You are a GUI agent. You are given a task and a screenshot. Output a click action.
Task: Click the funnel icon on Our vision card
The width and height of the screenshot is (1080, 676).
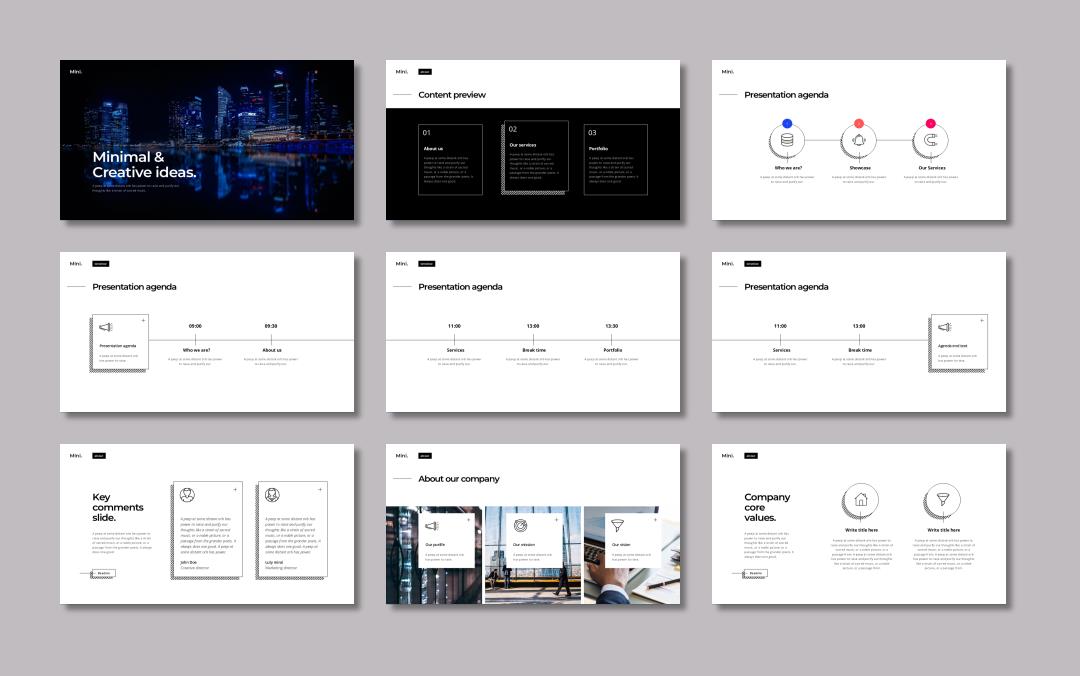click(x=617, y=525)
